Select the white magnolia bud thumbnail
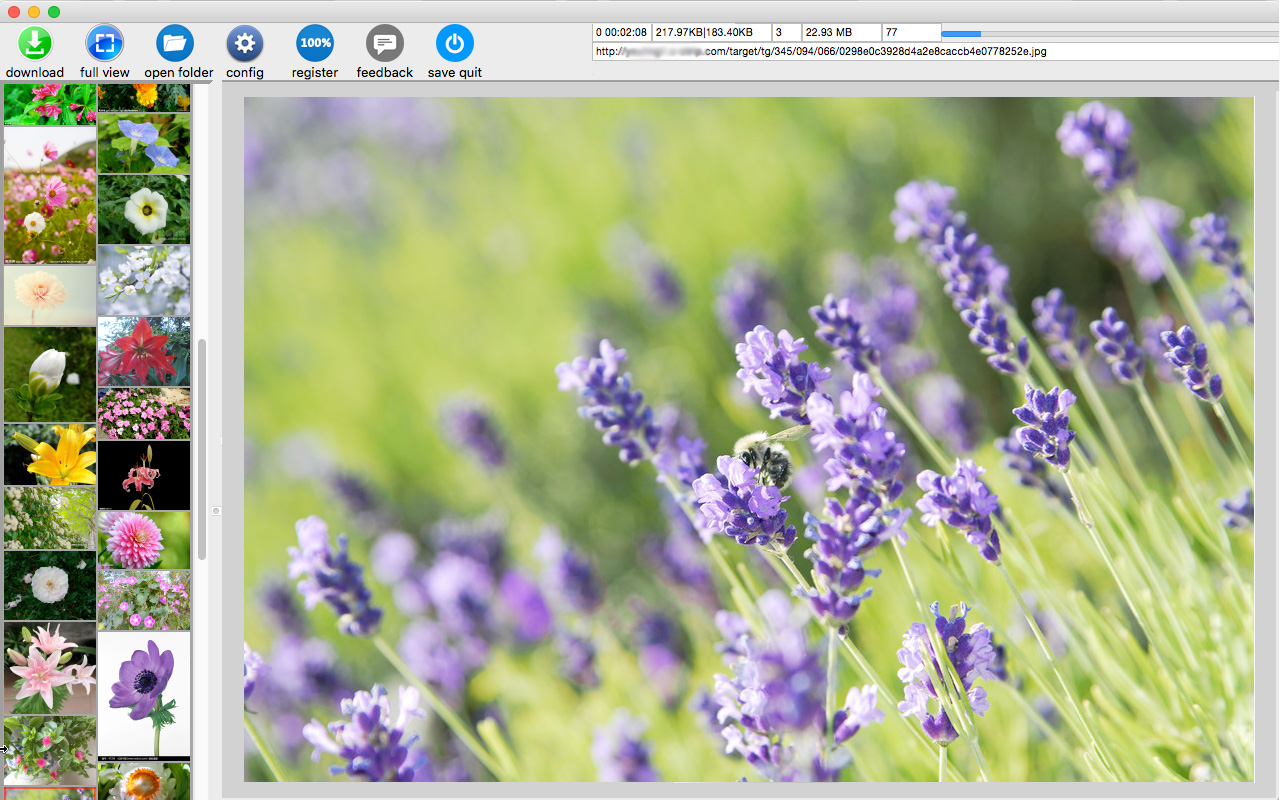This screenshot has width=1280, height=800. coord(50,374)
